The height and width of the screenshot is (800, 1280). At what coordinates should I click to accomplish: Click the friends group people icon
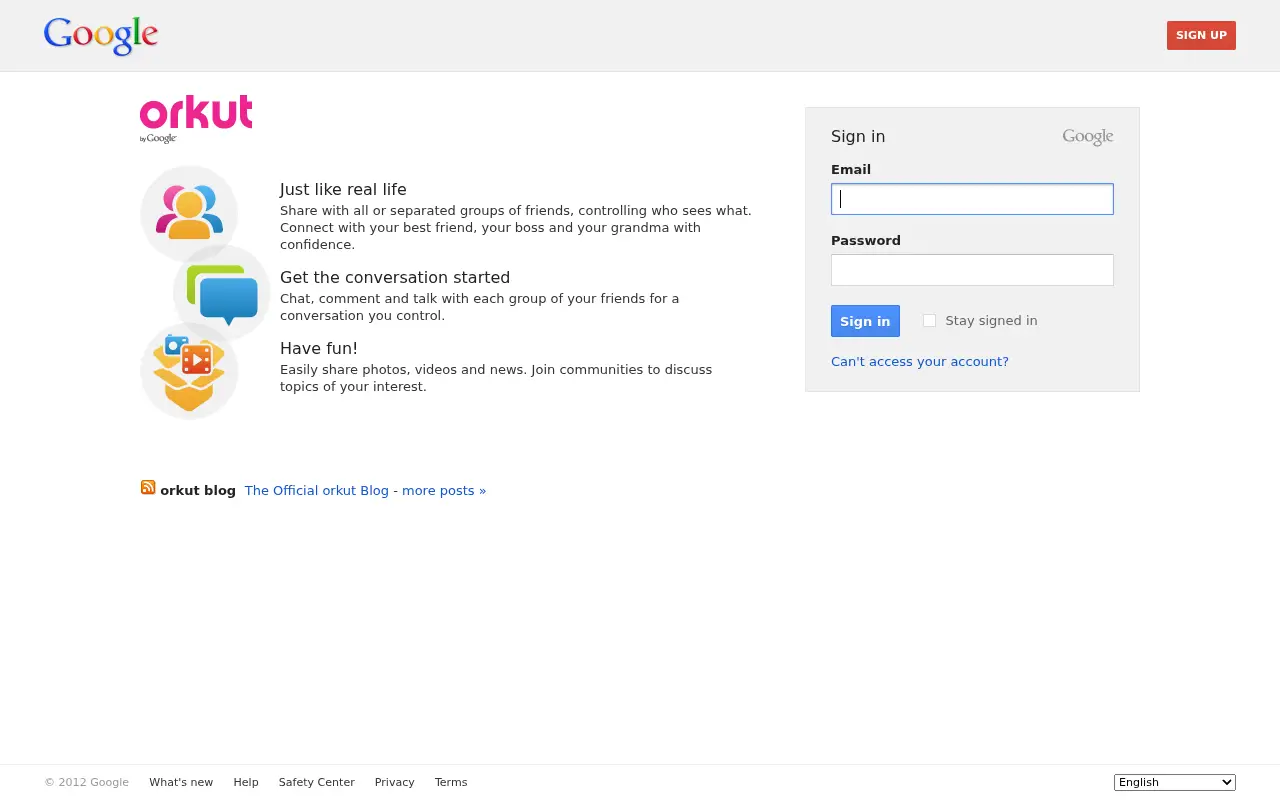click(189, 213)
